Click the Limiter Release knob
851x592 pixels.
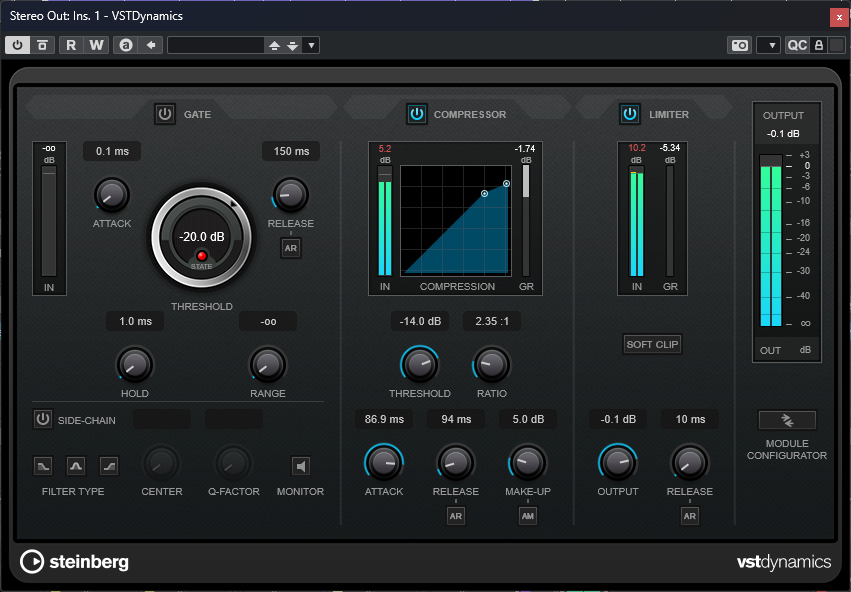click(690, 463)
